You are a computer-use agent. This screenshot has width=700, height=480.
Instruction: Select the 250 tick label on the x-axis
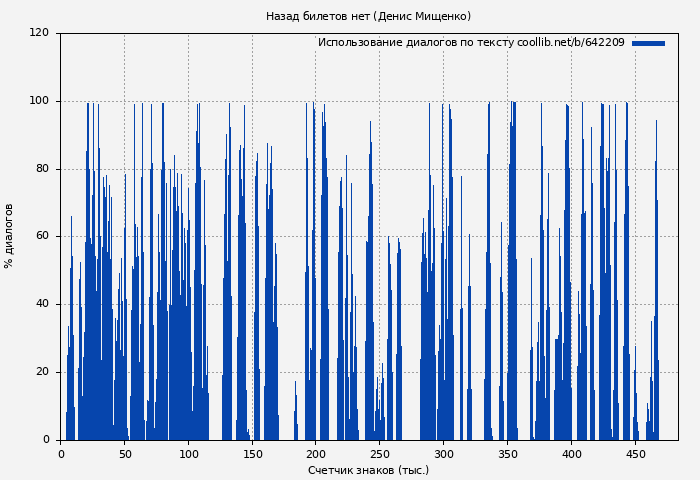tap(380, 454)
